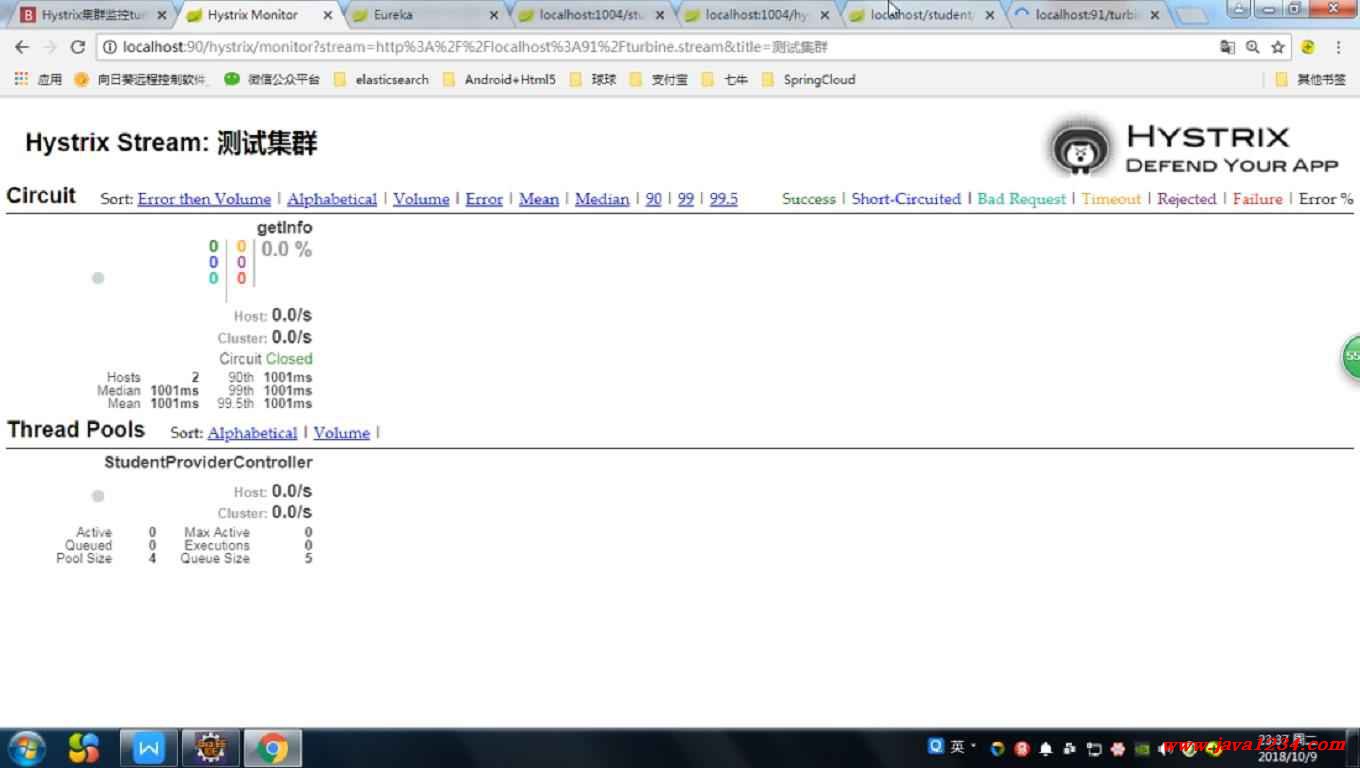Sort thread pools by Volume
Viewport: 1360px width, 768px height.
click(x=342, y=433)
